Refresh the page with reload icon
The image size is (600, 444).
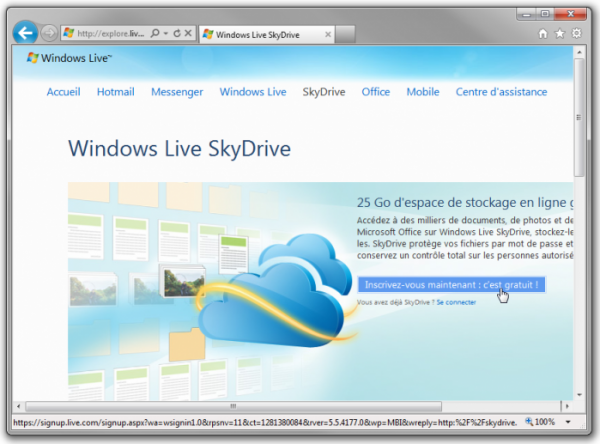point(177,33)
